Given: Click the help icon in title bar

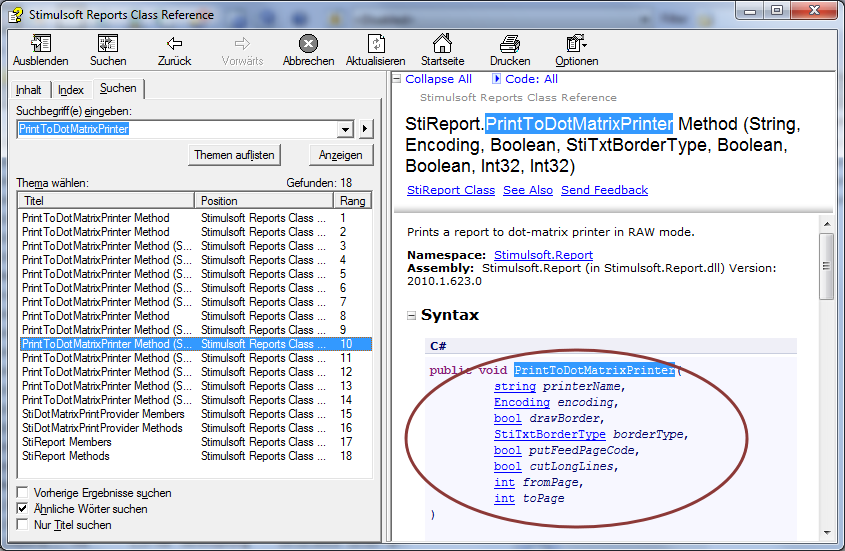Looking at the screenshot, I should pos(16,15).
